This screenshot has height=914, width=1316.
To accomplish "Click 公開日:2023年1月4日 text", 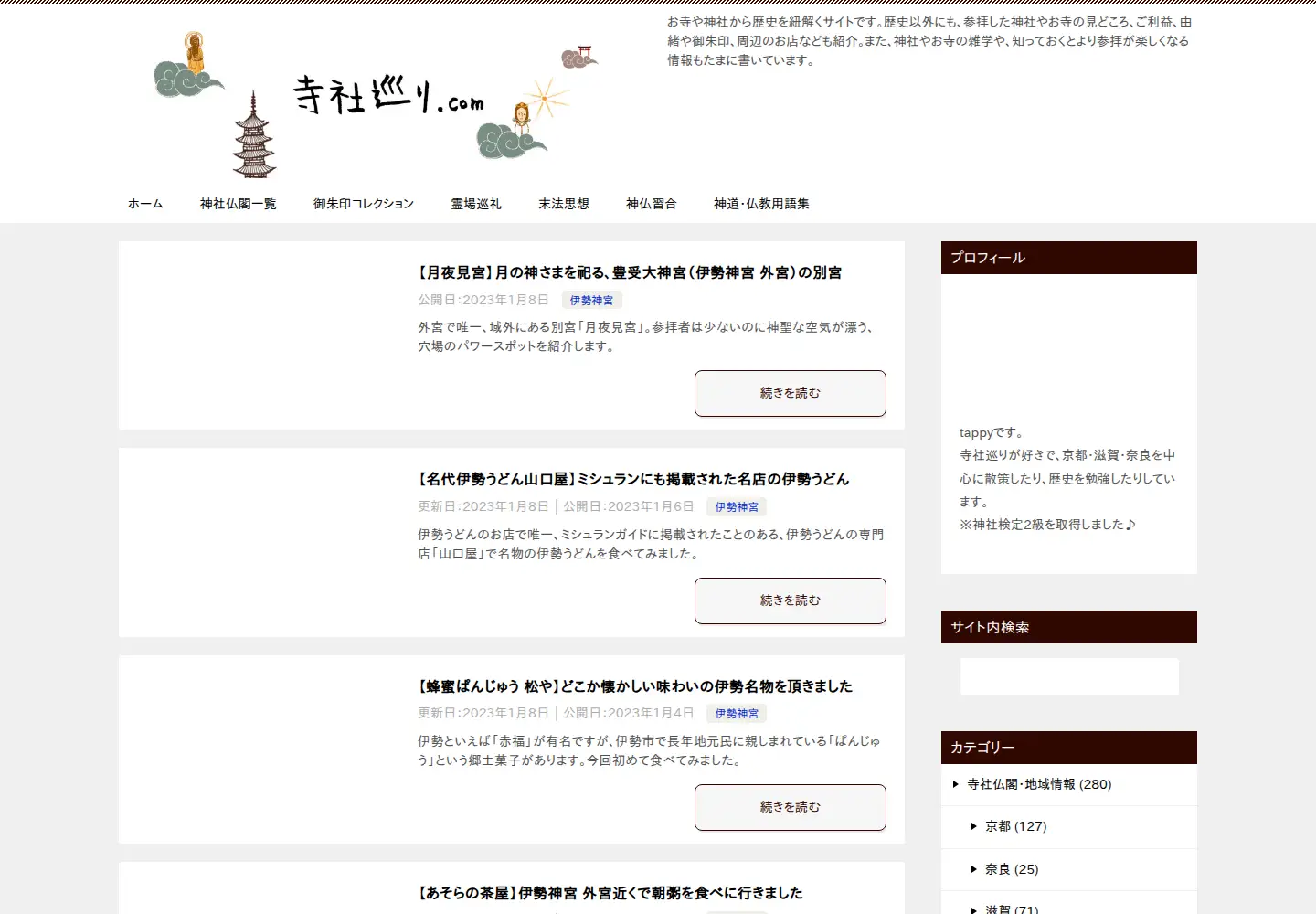I will click(629, 713).
